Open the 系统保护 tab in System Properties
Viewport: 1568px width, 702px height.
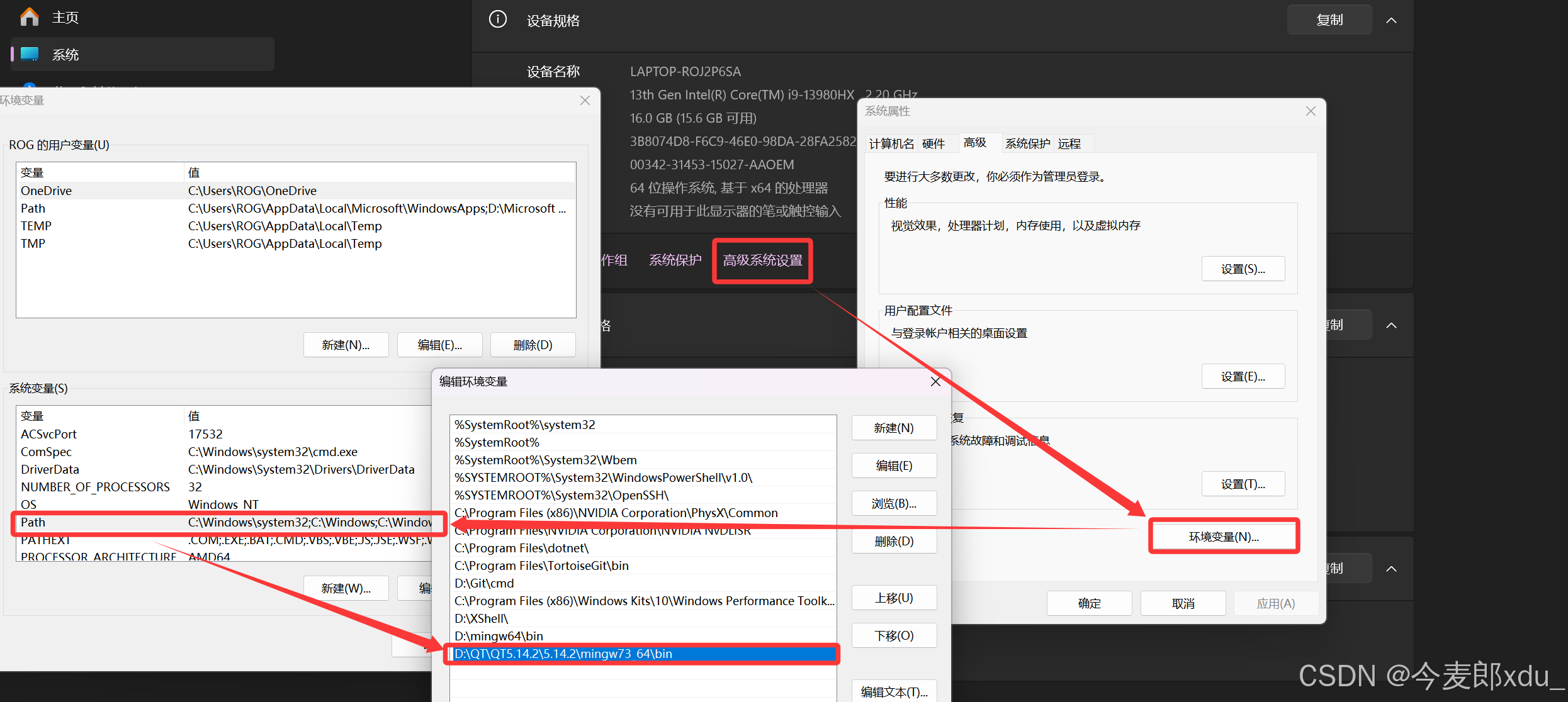(x=1027, y=143)
